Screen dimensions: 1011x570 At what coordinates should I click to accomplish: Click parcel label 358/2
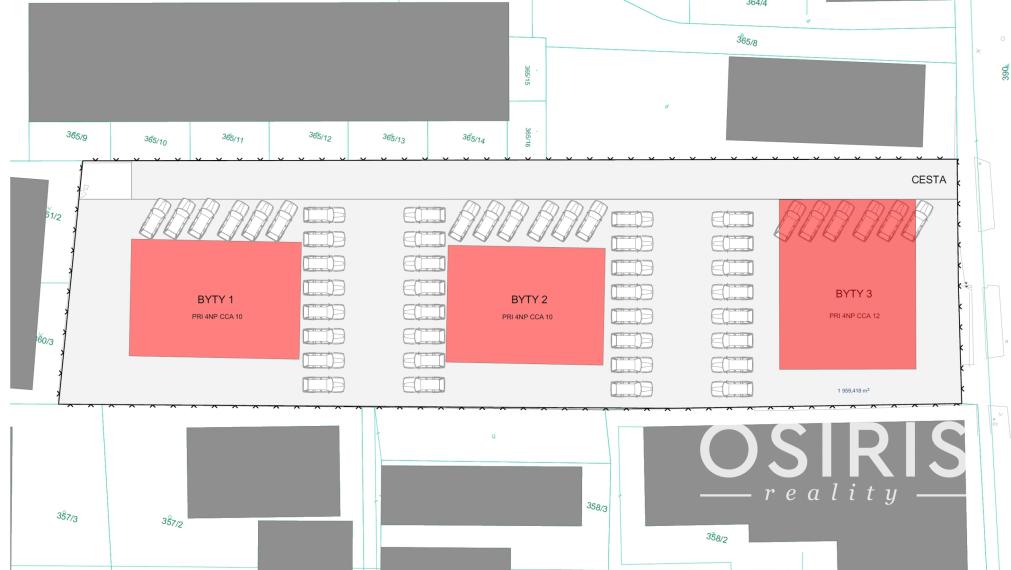pos(717,538)
